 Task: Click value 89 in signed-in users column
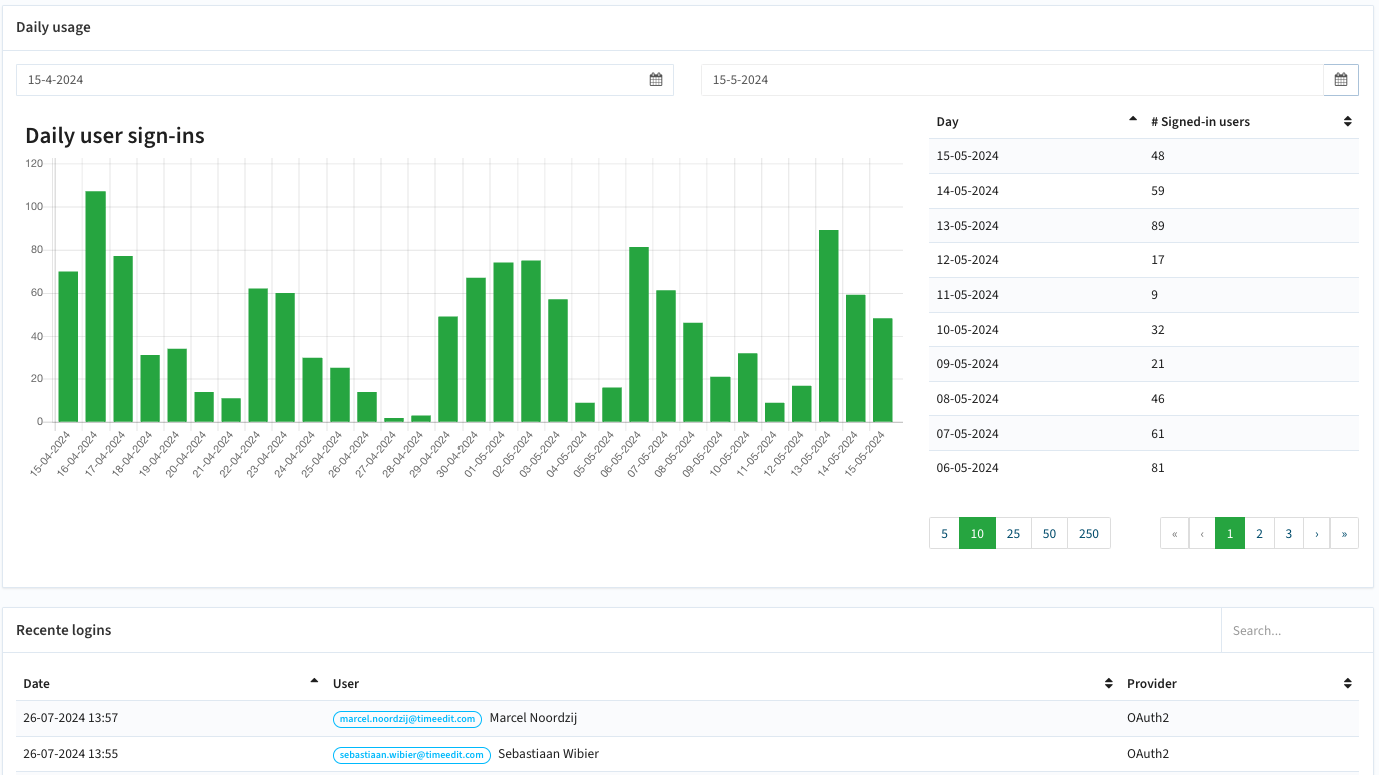1158,225
